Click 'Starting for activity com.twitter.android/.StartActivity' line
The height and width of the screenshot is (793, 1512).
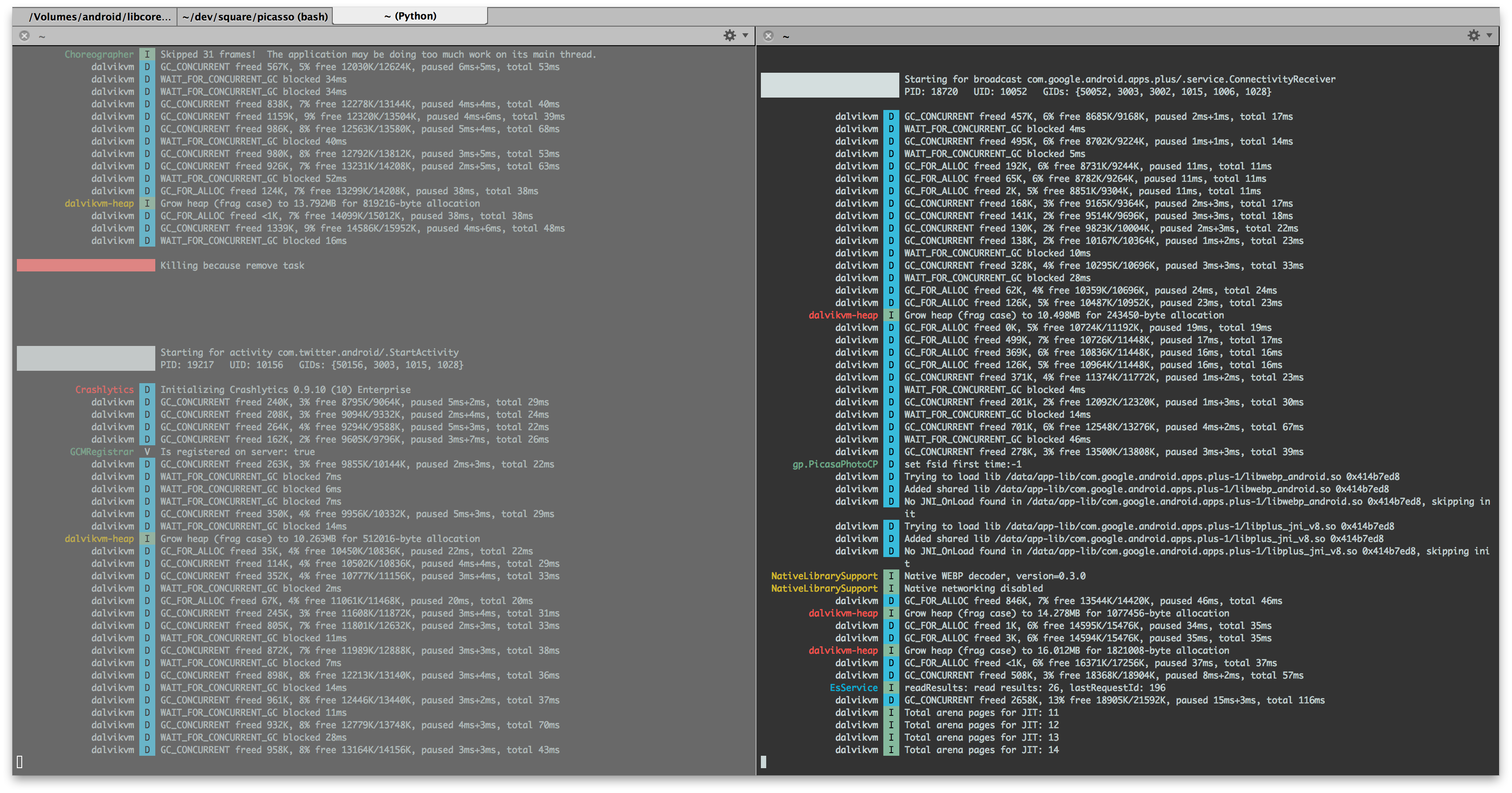pos(309,352)
